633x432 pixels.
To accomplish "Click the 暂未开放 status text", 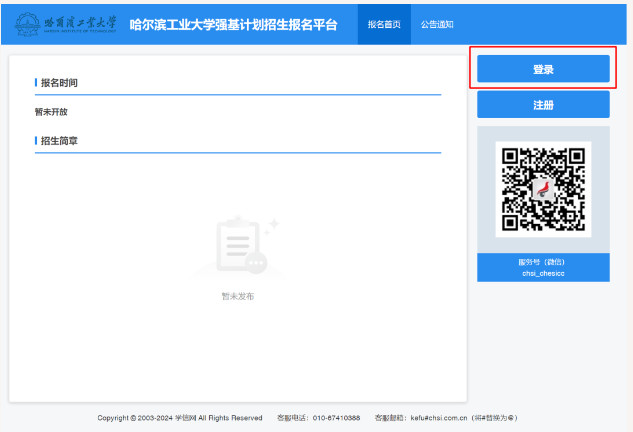I will pyautogui.click(x=51, y=112).
